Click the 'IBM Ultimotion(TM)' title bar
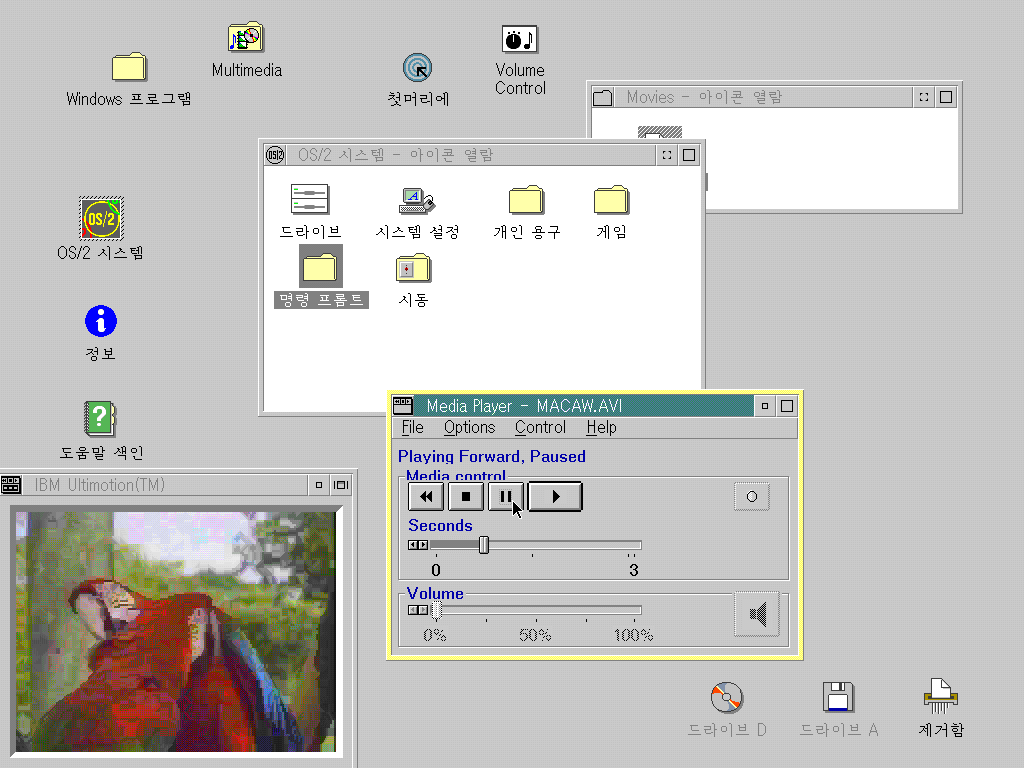This screenshot has height=768, width=1024. pos(165,485)
